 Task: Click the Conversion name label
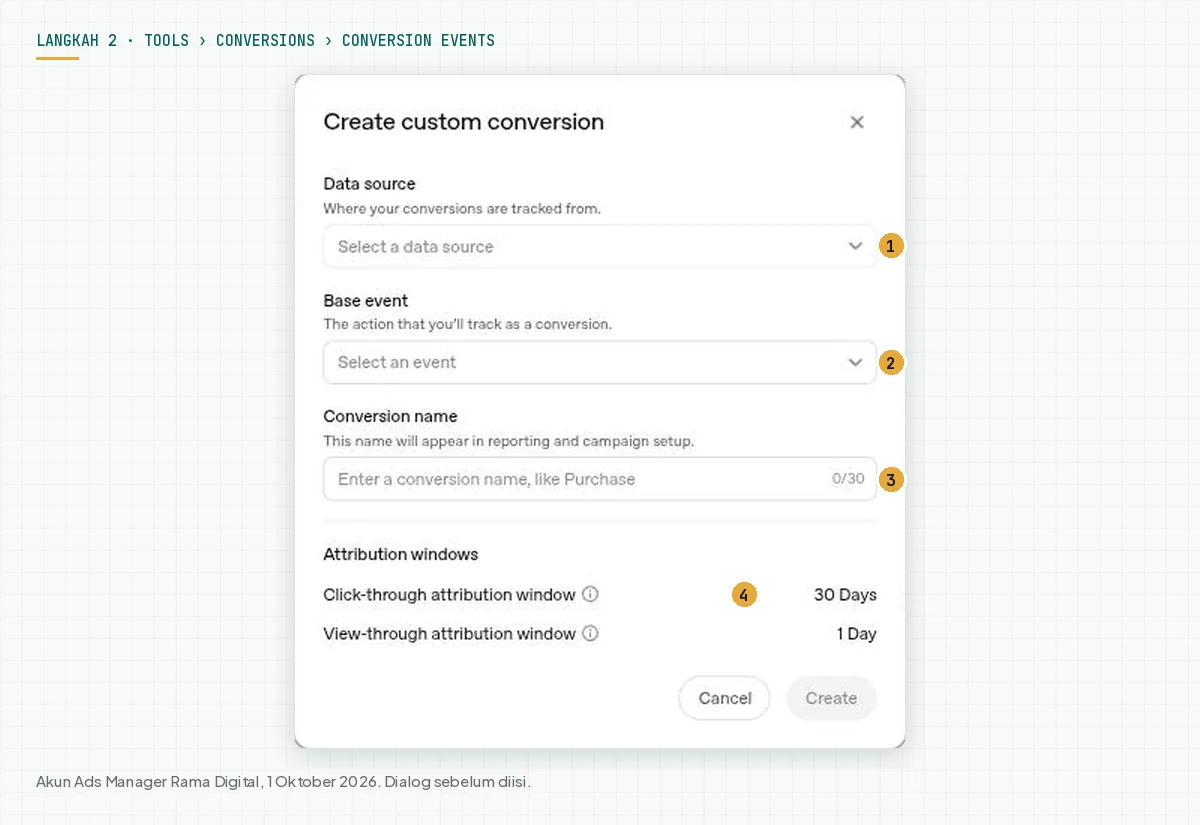[390, 416]
